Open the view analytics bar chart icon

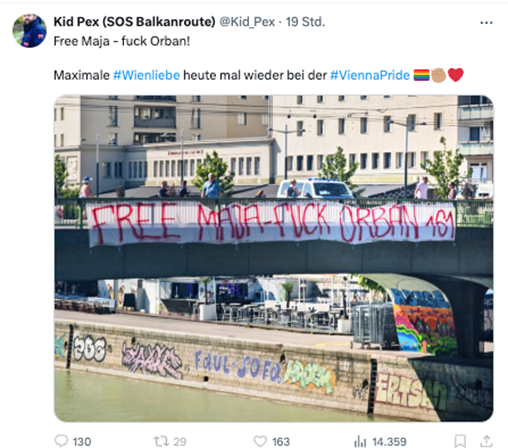tap(360, 441)
